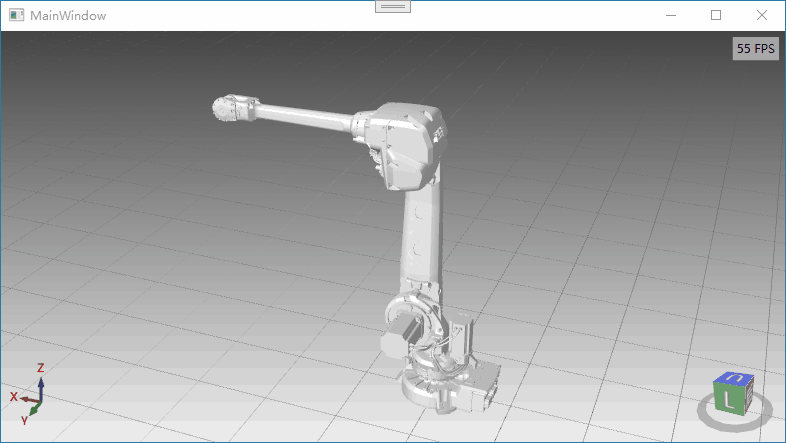Click the MainWindow title text
Image resolution: width=786 pixels, height=443 pixels.
click(x=68, y=16)
